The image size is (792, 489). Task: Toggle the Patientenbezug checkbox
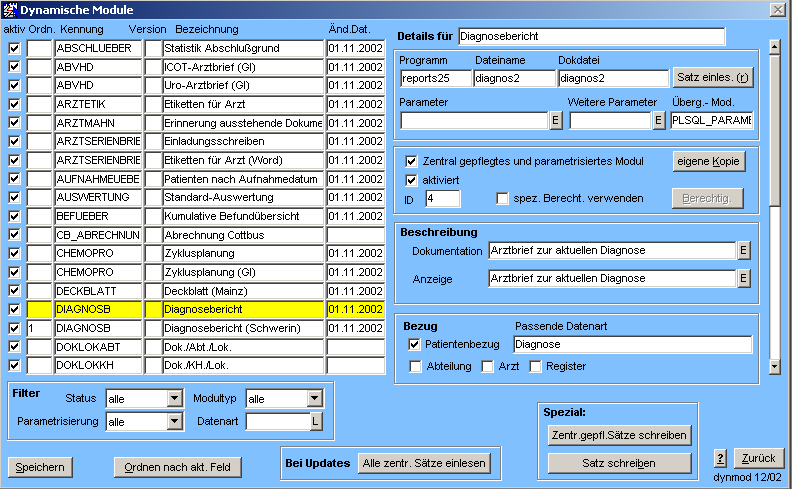tap(415, 345)
